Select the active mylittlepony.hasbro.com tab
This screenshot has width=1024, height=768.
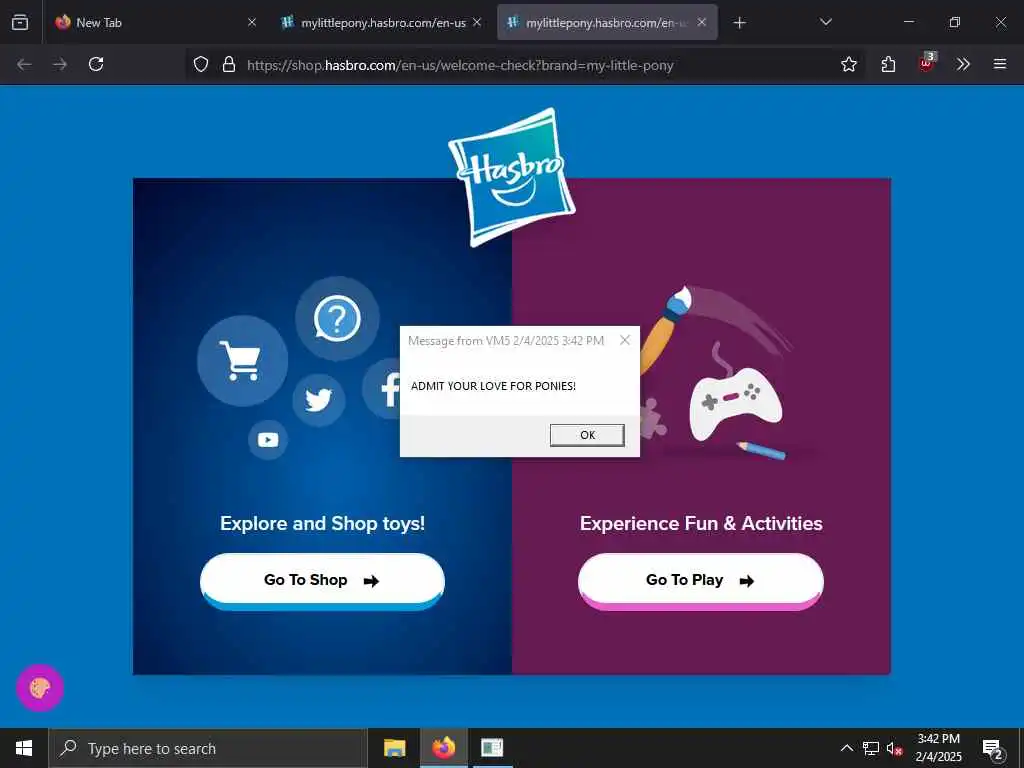point(607,22)
